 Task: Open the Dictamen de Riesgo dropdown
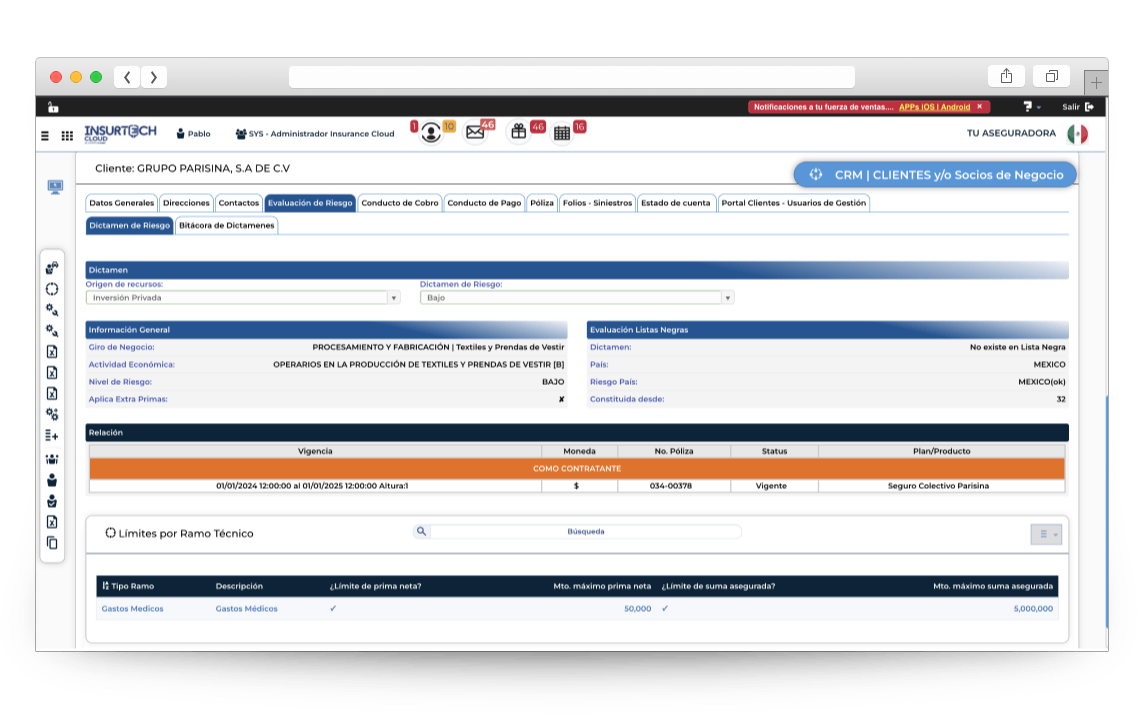tap(727, 298)
